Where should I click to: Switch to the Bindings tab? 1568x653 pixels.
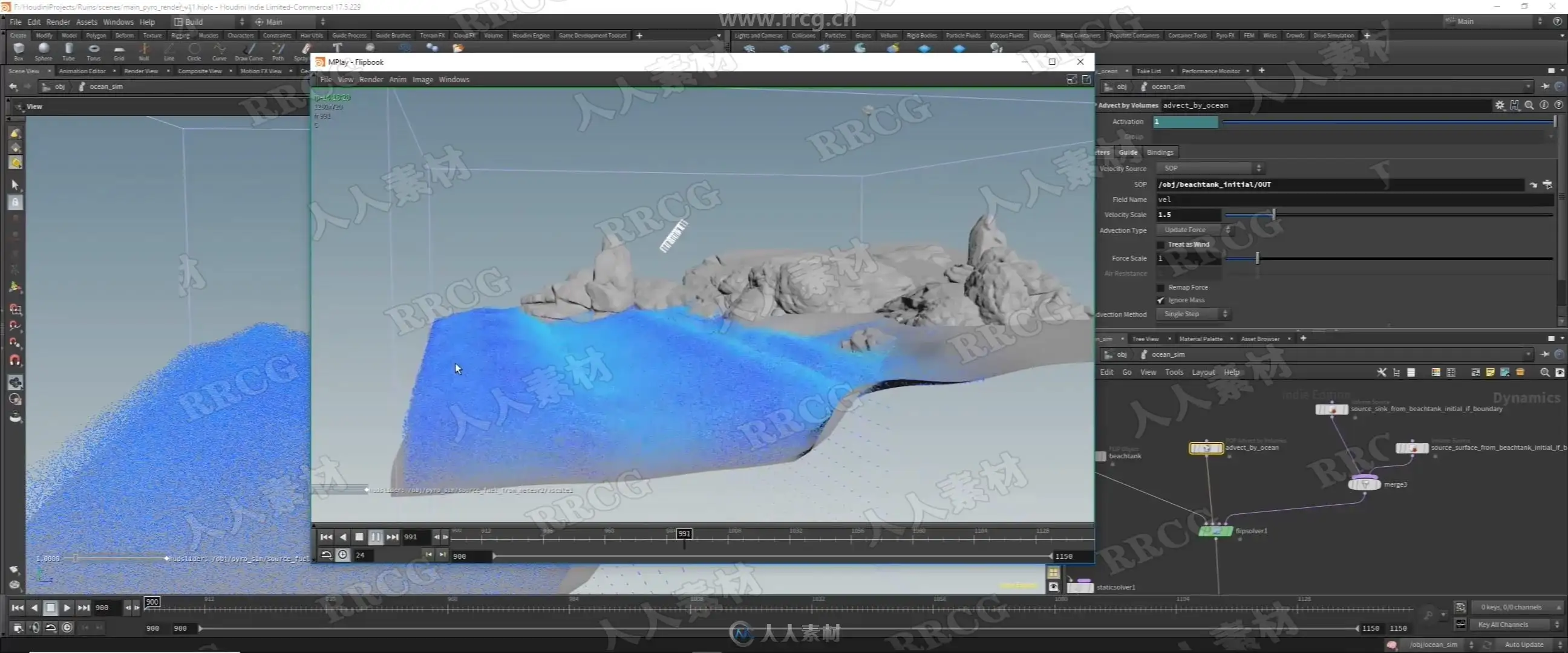click(1160, 152)
